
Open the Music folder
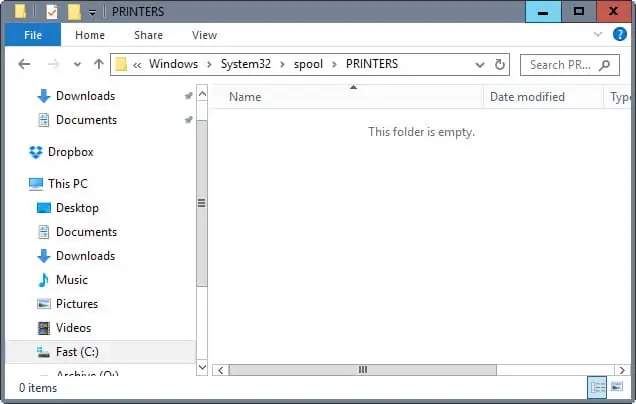[x=72, y=279]
